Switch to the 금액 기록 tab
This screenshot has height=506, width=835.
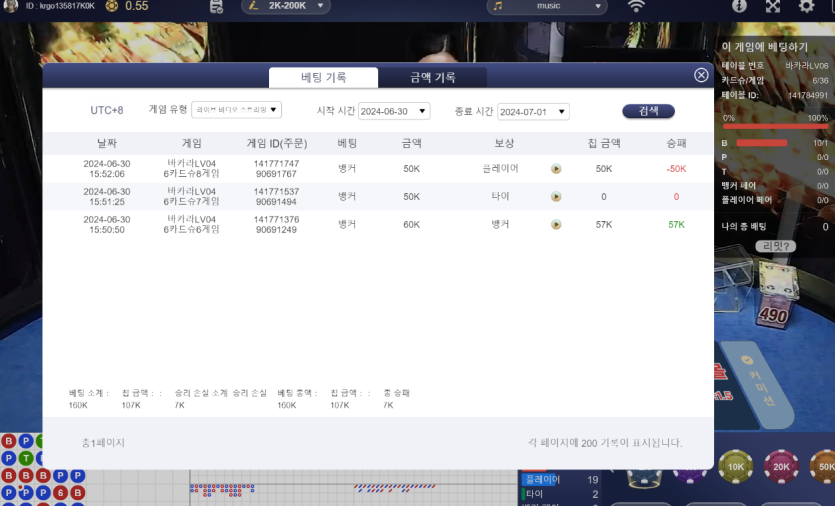[432, 78]
